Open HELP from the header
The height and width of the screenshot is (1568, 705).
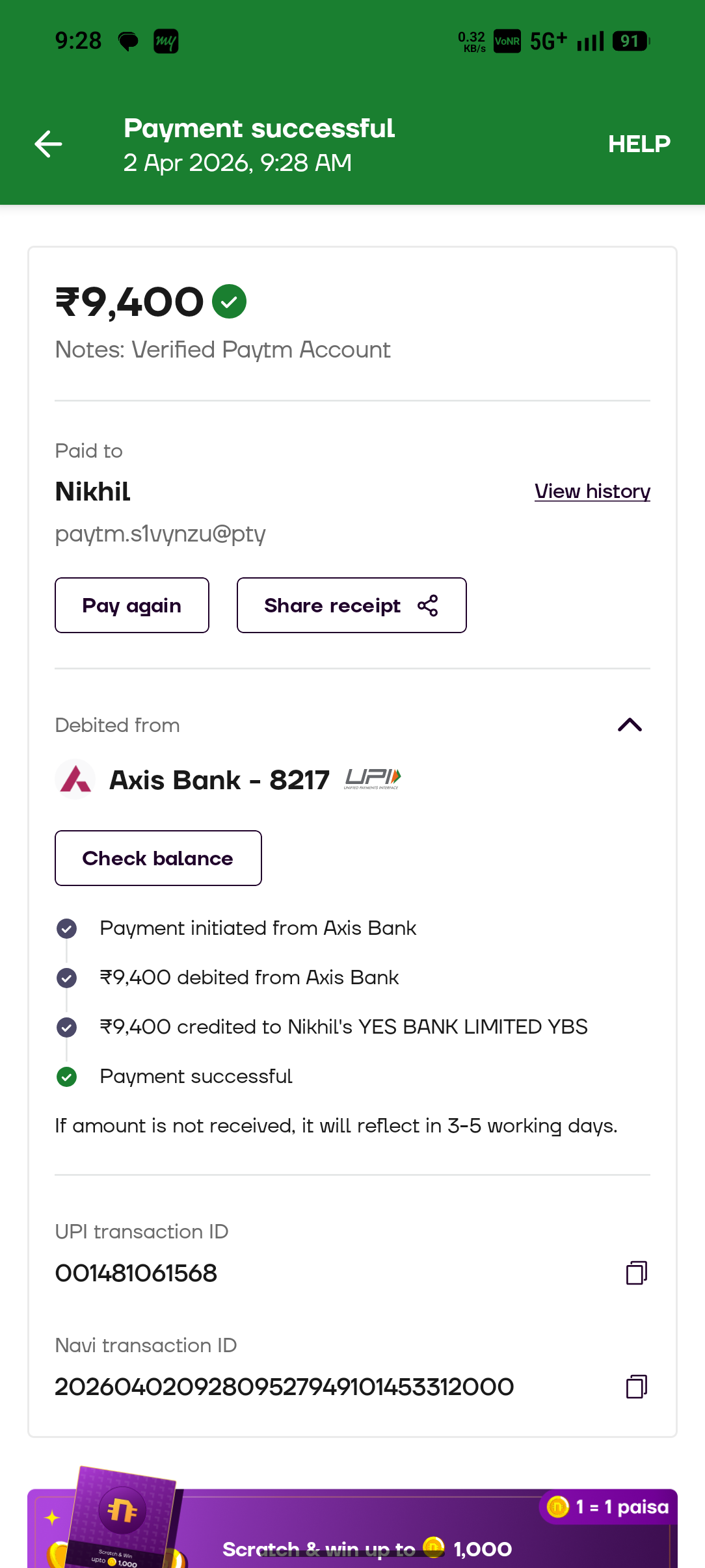(x=639, y=144)
